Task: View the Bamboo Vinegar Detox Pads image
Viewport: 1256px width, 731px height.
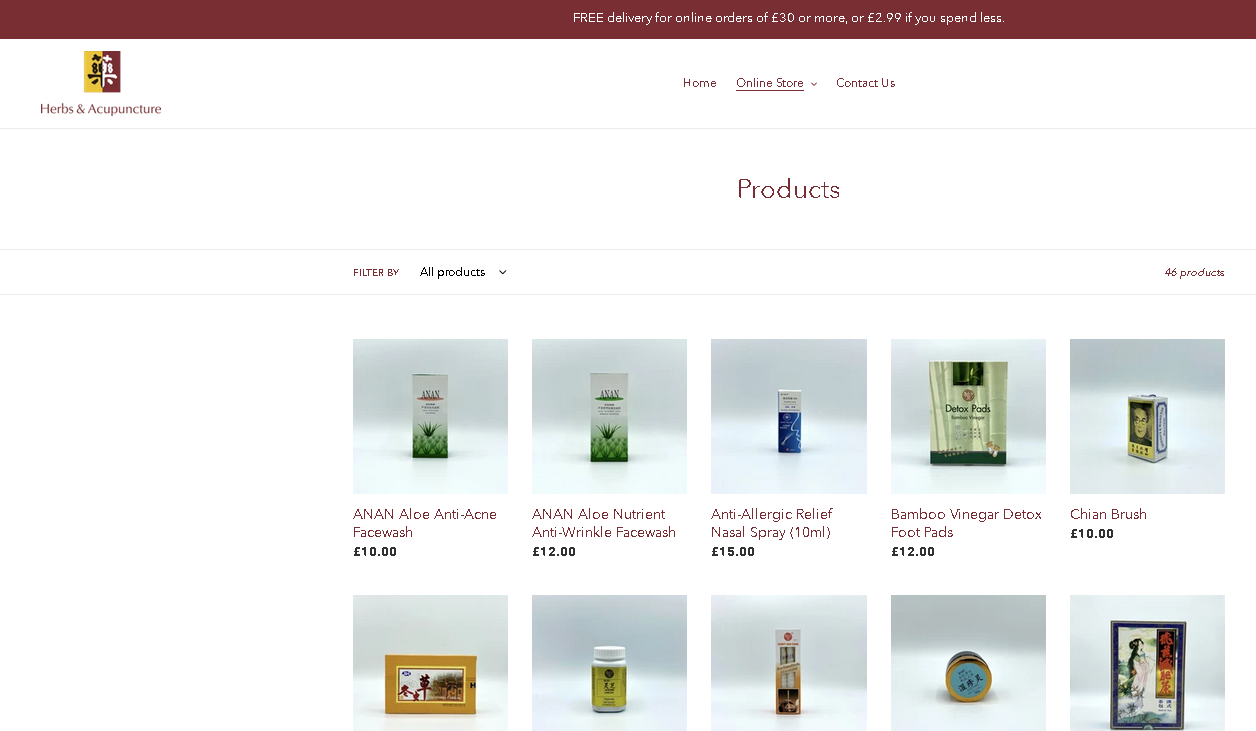Action: point(968,416)
